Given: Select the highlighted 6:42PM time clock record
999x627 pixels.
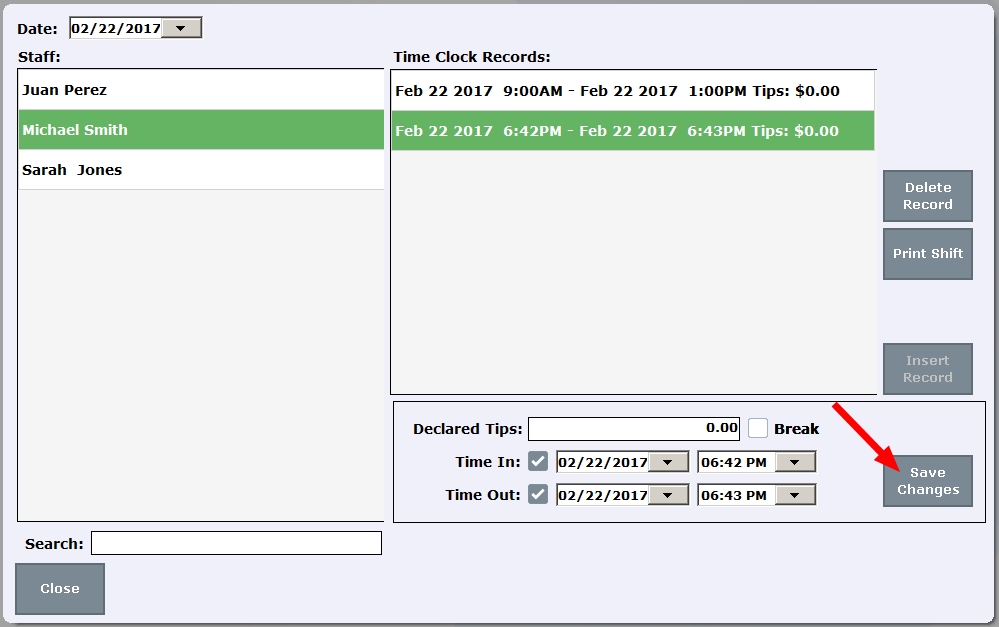Looking at the screenshot, I should point(632,130).
